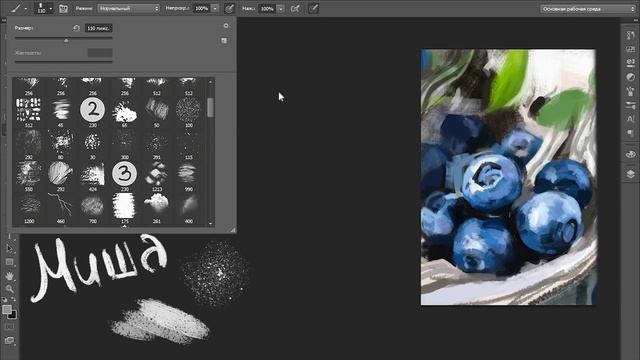The width and height of the screenshot is (640, 360).
Task: Toggle Quick Mask mode icon
Action: point(9,327)
